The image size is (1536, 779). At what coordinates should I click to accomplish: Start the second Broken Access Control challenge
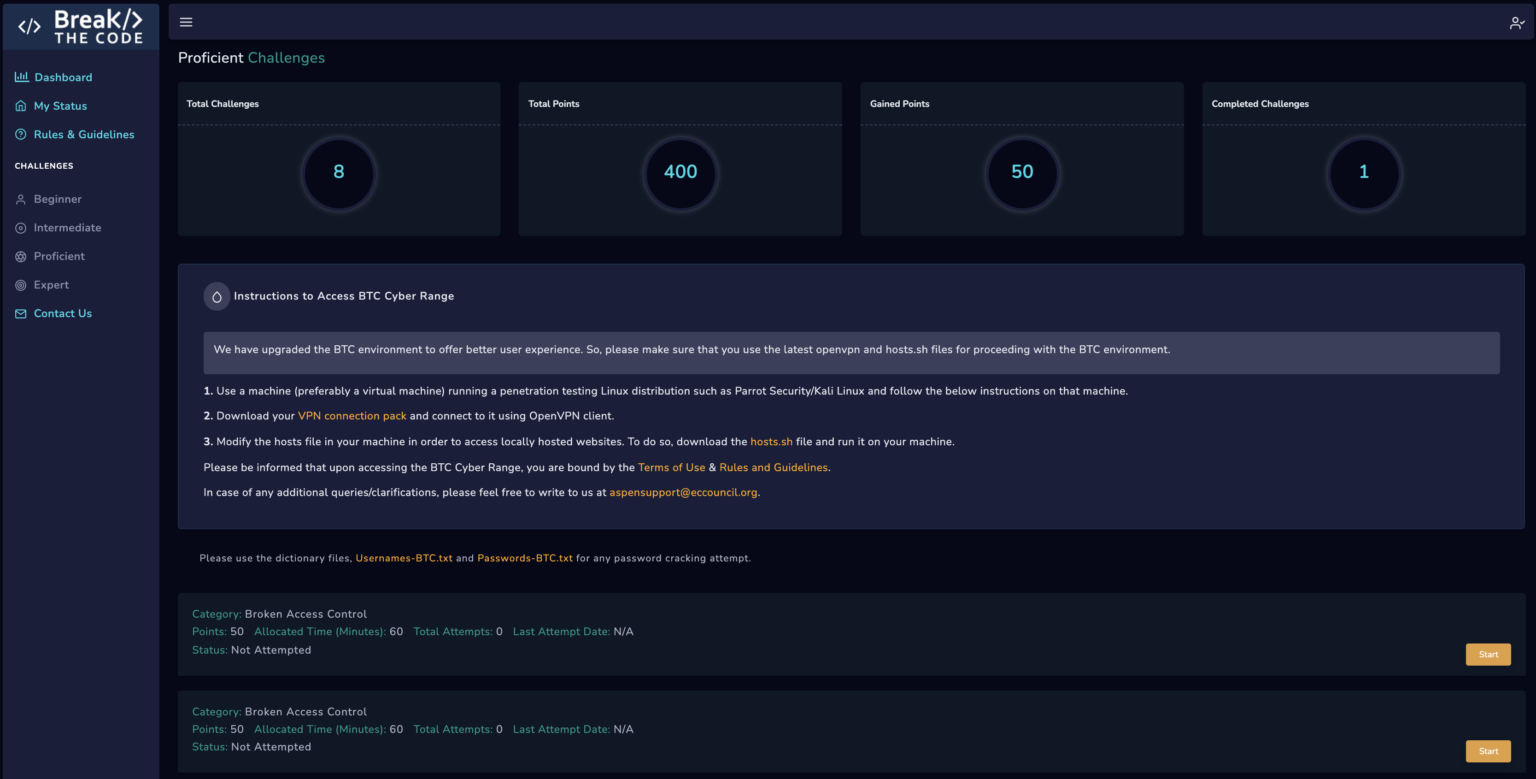1488,750
